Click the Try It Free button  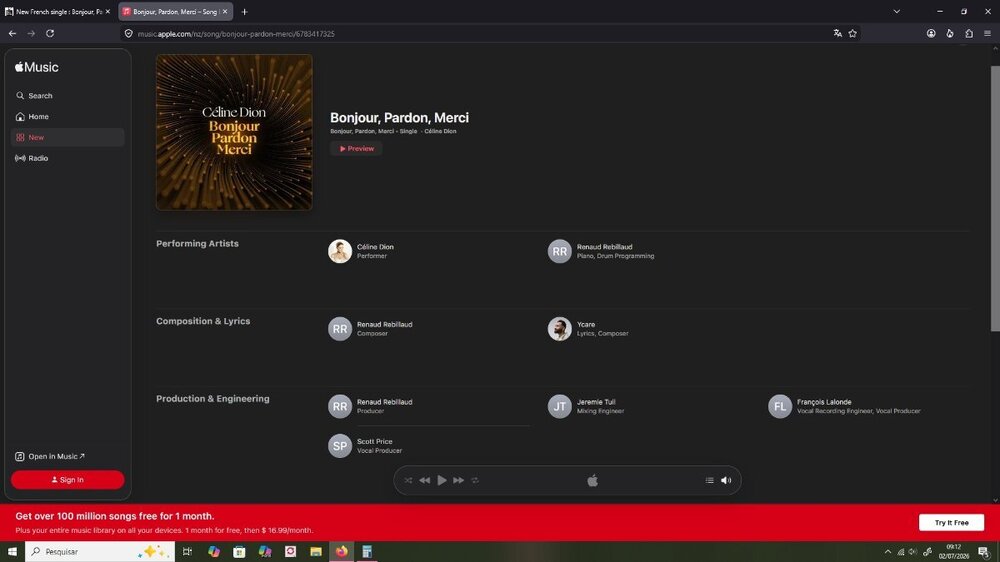951,522
